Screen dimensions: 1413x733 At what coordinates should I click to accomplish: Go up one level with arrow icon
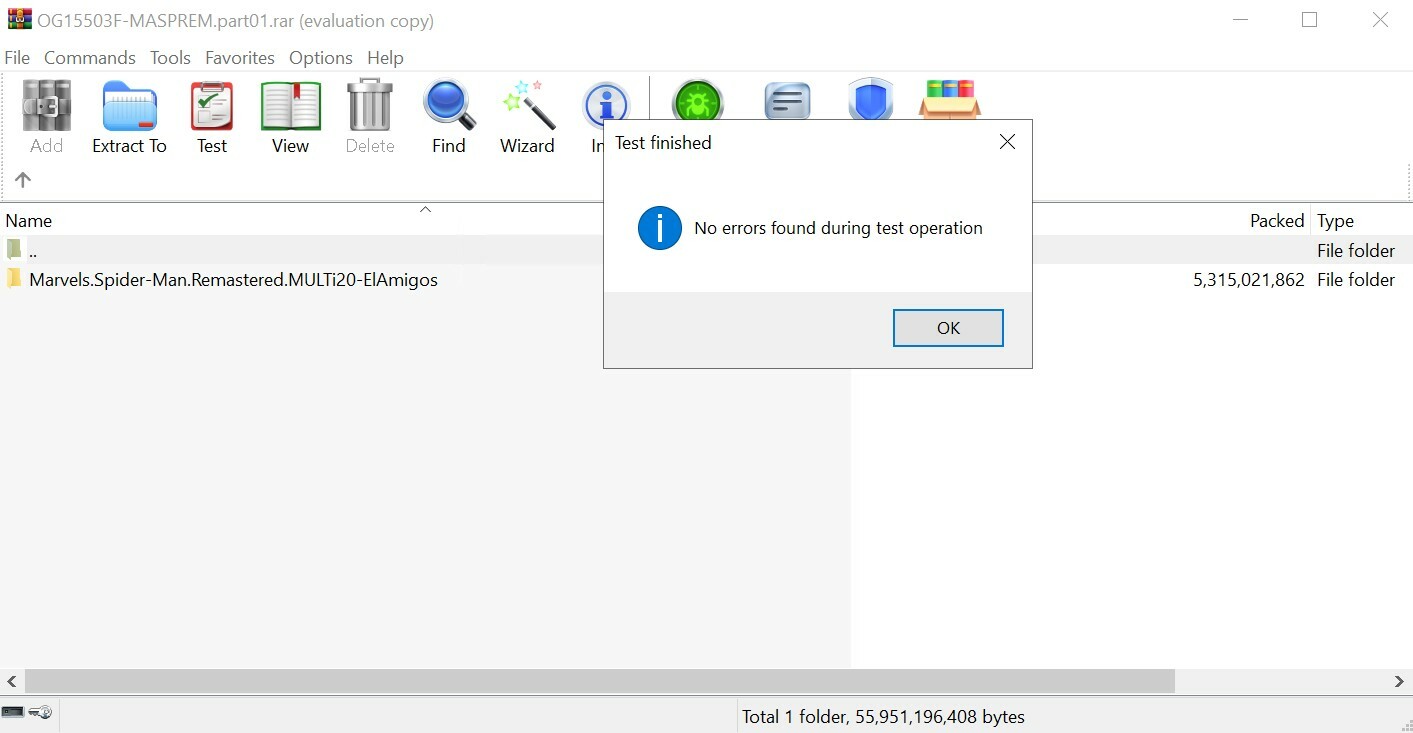(23, 180)
